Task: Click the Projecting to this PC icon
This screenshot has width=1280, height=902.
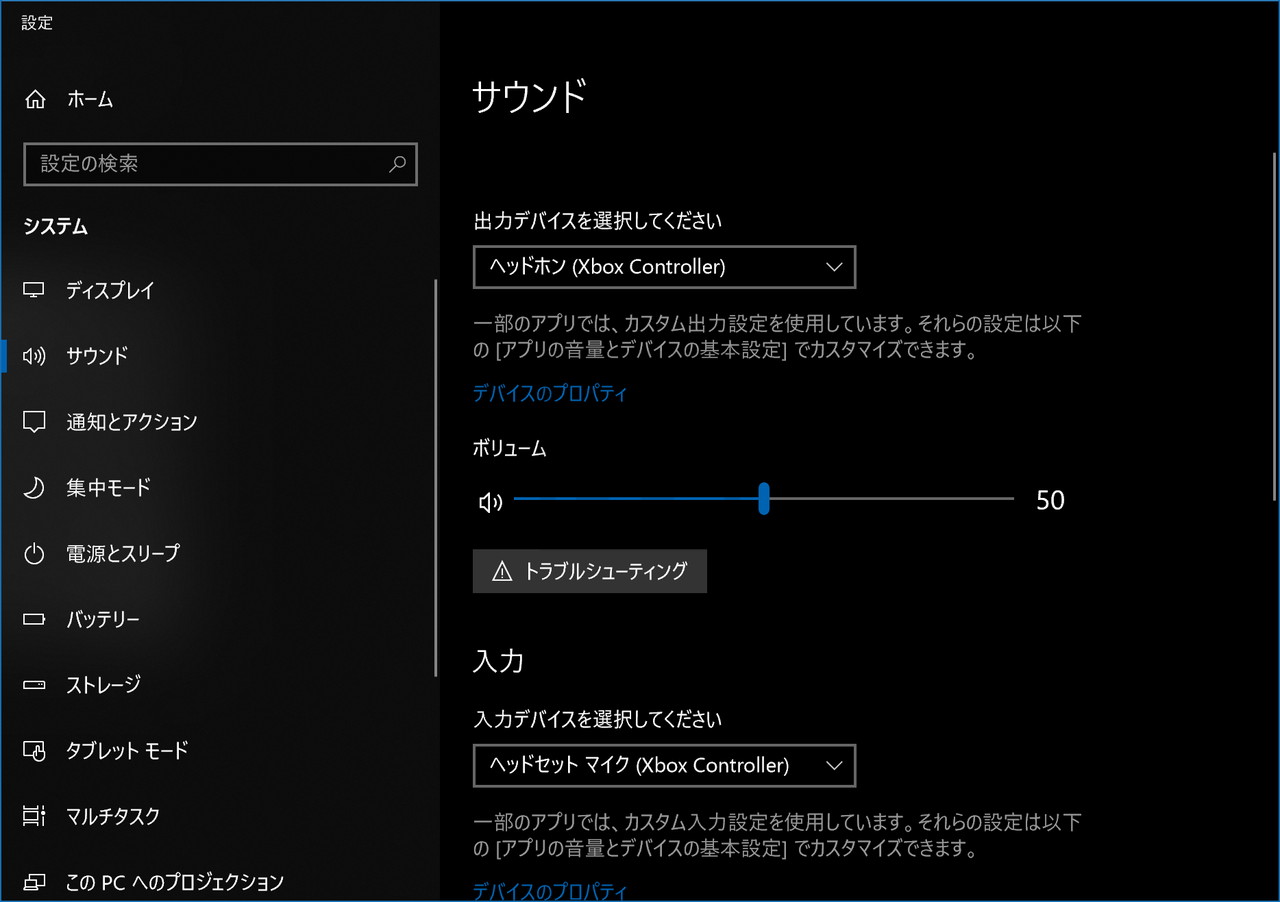Action: 35,882
